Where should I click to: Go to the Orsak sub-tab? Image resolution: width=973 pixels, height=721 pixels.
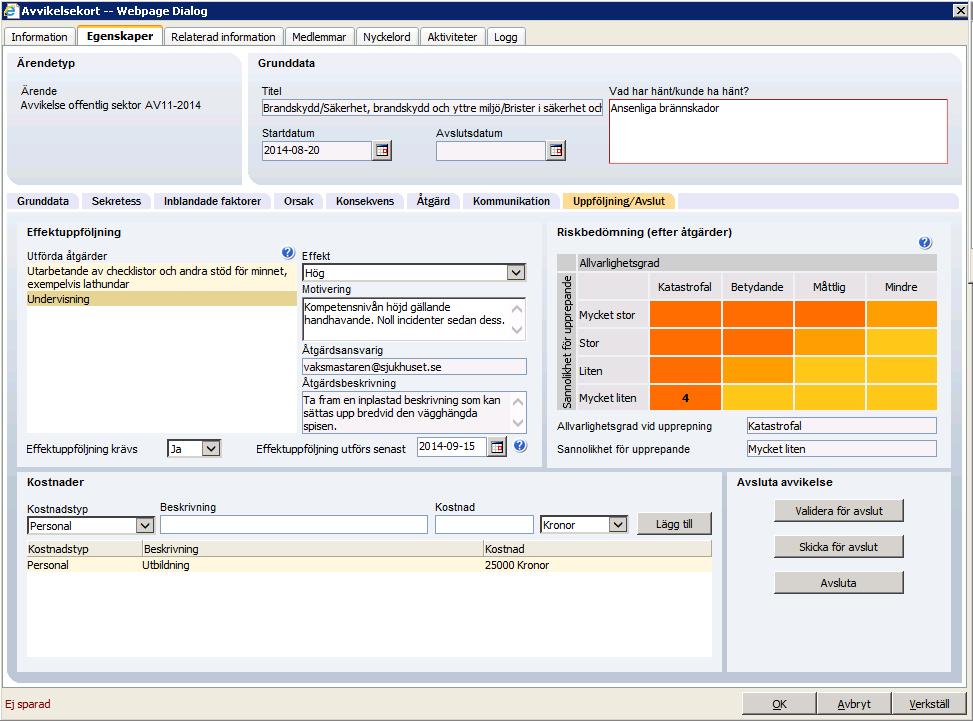[298, 201]
